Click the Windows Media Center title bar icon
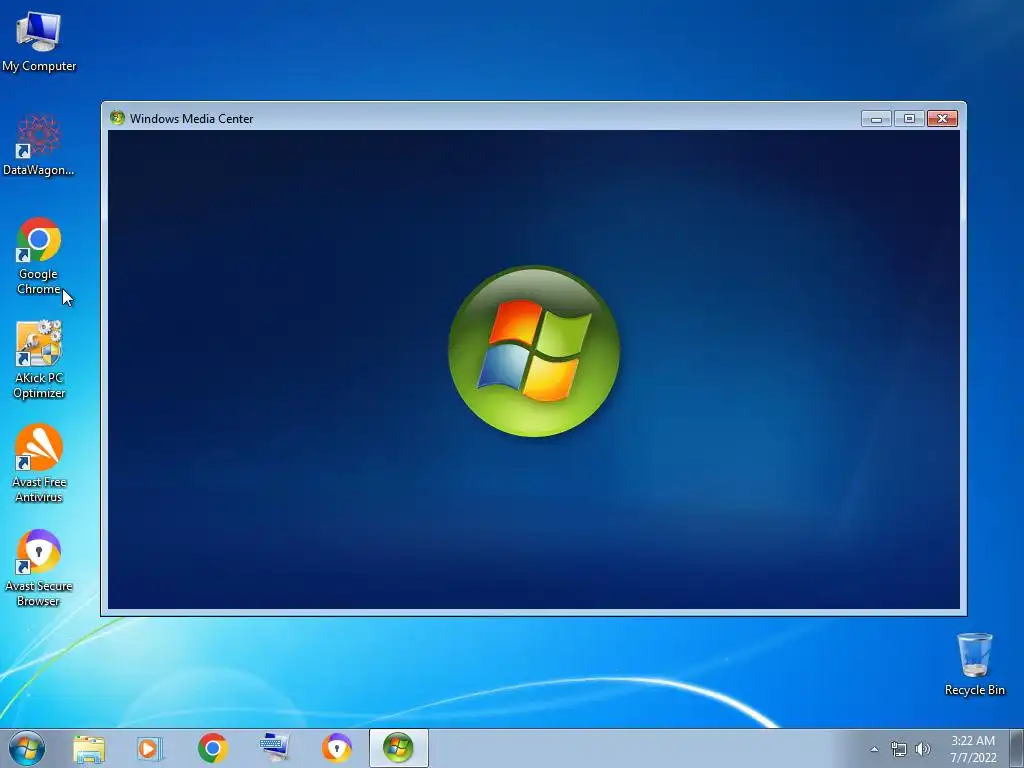The height and width of the screenshot is (768, 1024). [118, 118]
